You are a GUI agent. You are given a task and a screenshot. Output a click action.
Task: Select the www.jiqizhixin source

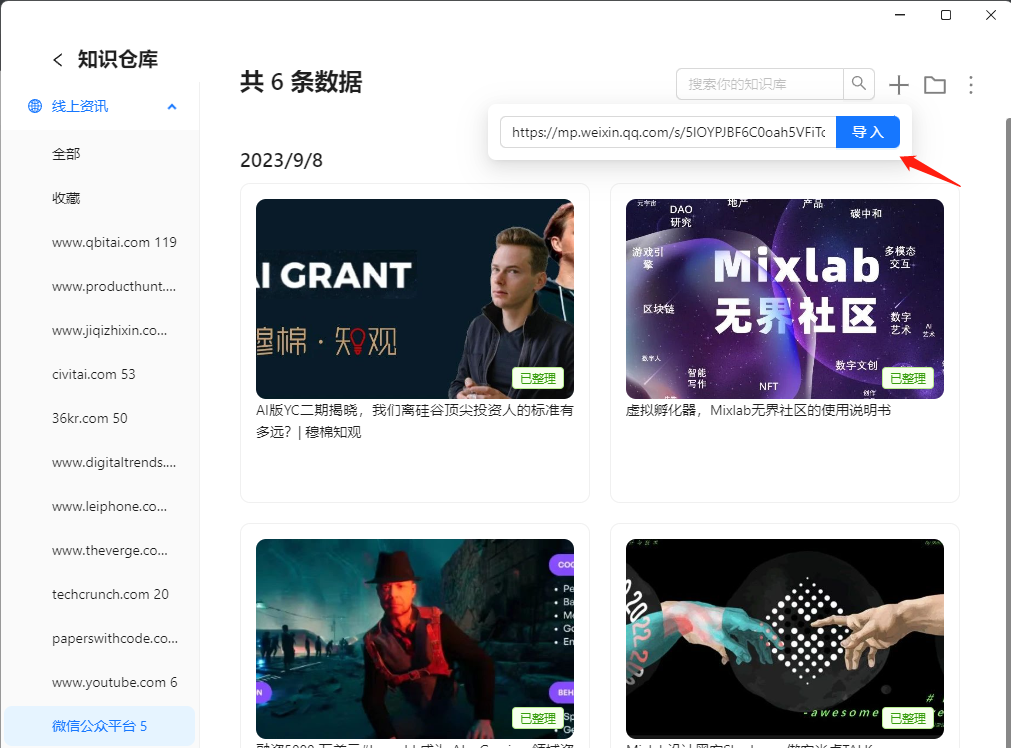[x=110, y=330]
